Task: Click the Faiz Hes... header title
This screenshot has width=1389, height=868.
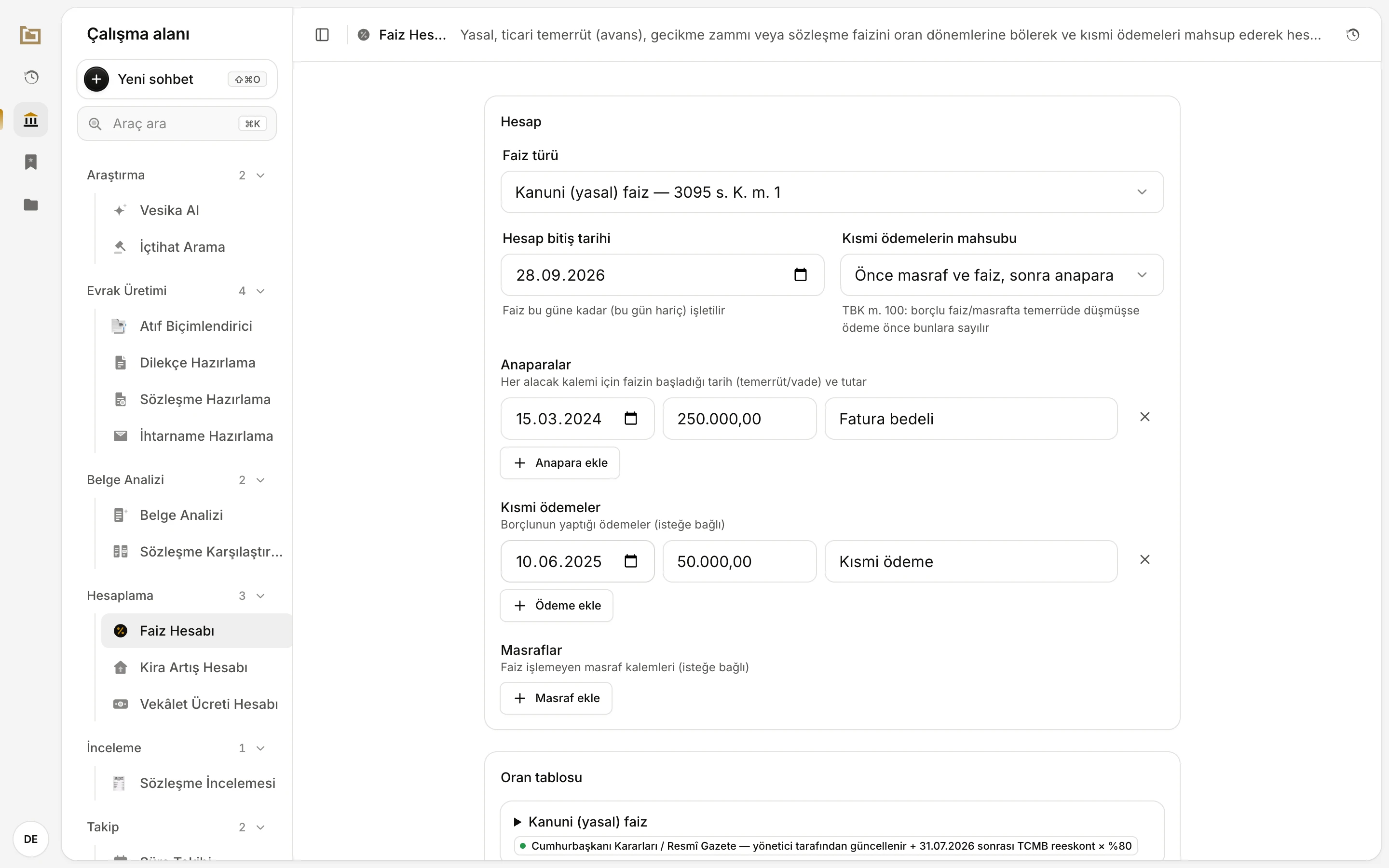Action: 412,35
